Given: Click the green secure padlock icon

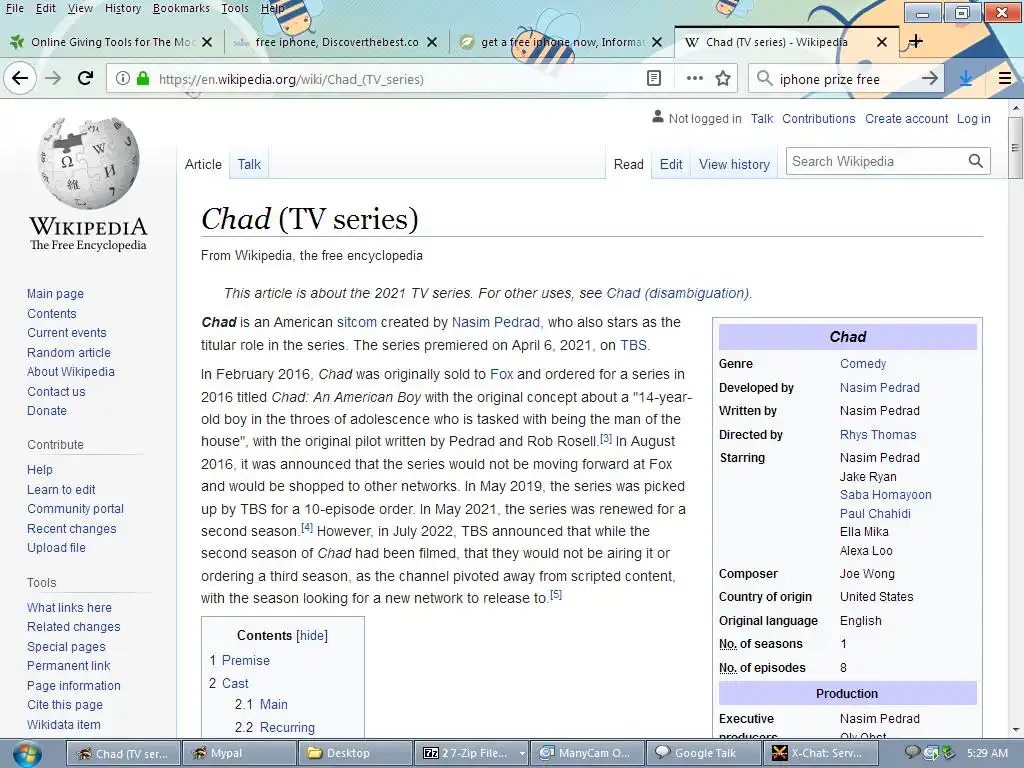Looking at the screenshot, I should (x=143, y=79).
